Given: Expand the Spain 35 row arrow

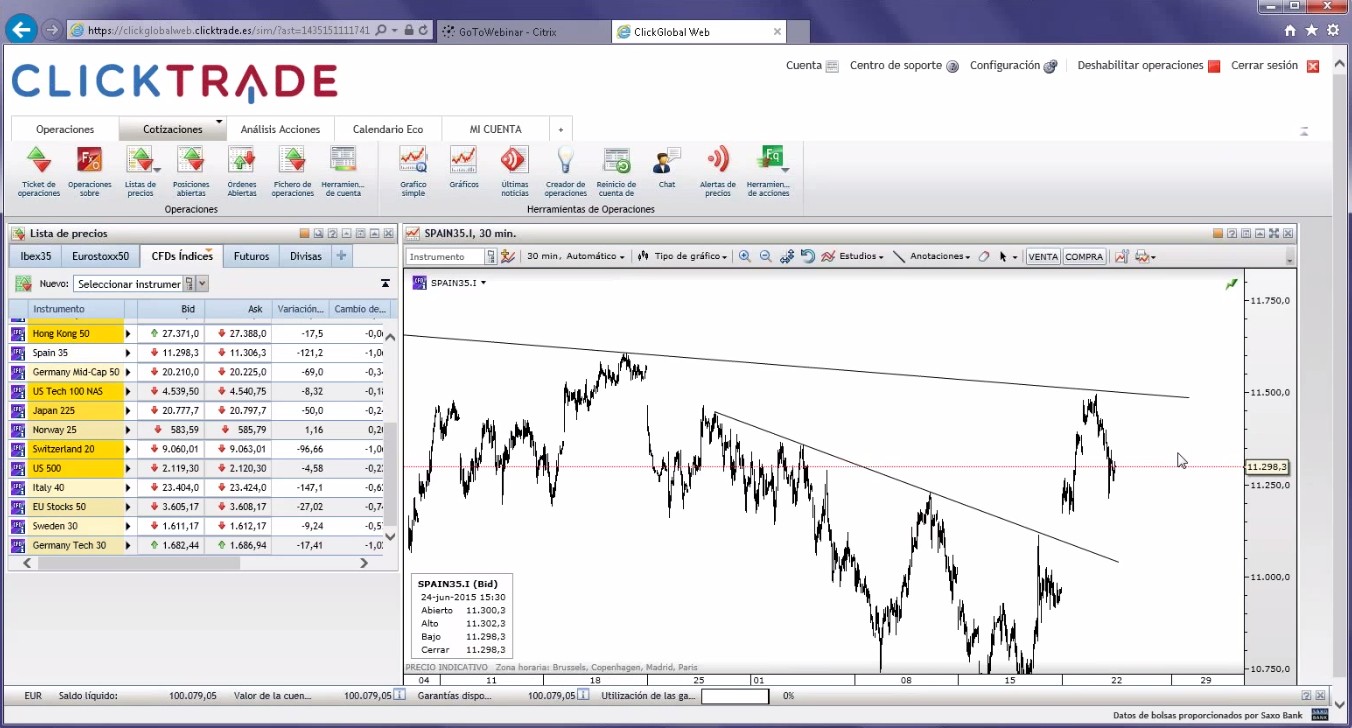Looking at the screenshot, I should pos(128,353).
